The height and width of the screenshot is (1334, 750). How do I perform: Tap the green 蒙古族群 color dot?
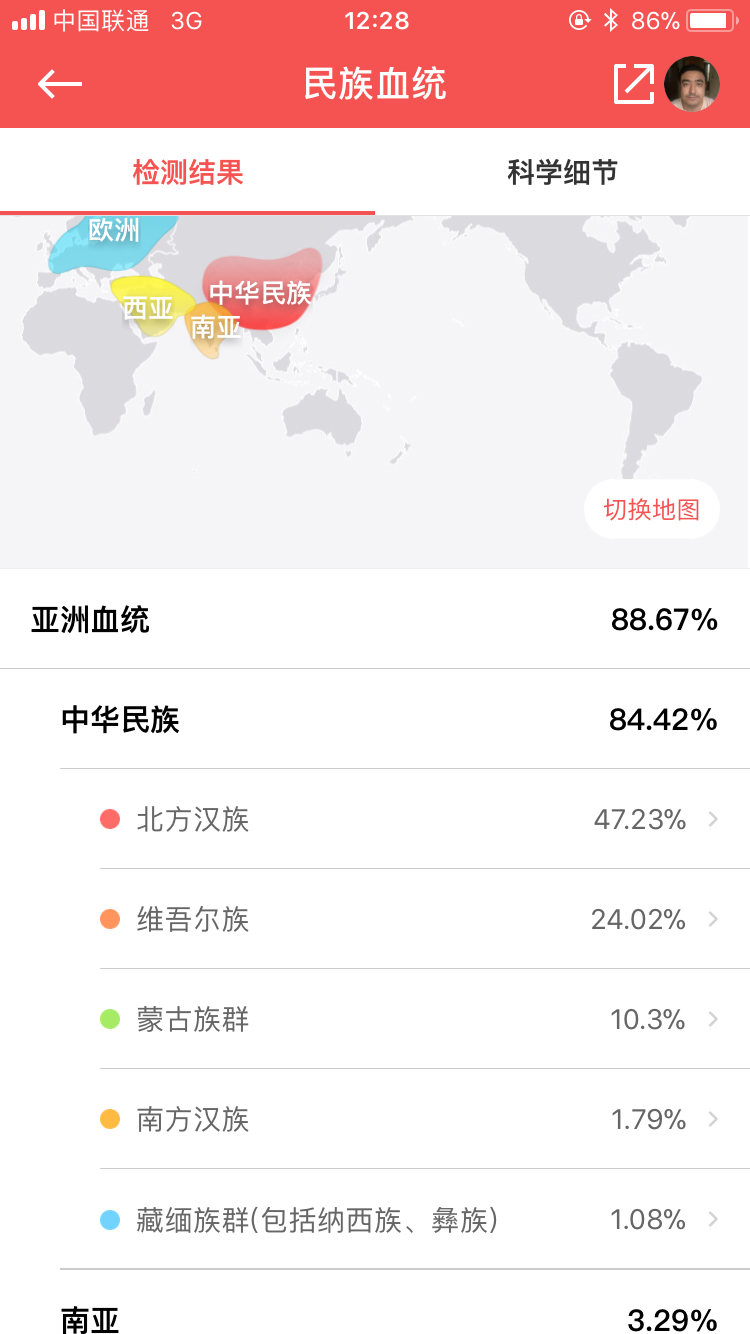click(x=110, y=1020)
